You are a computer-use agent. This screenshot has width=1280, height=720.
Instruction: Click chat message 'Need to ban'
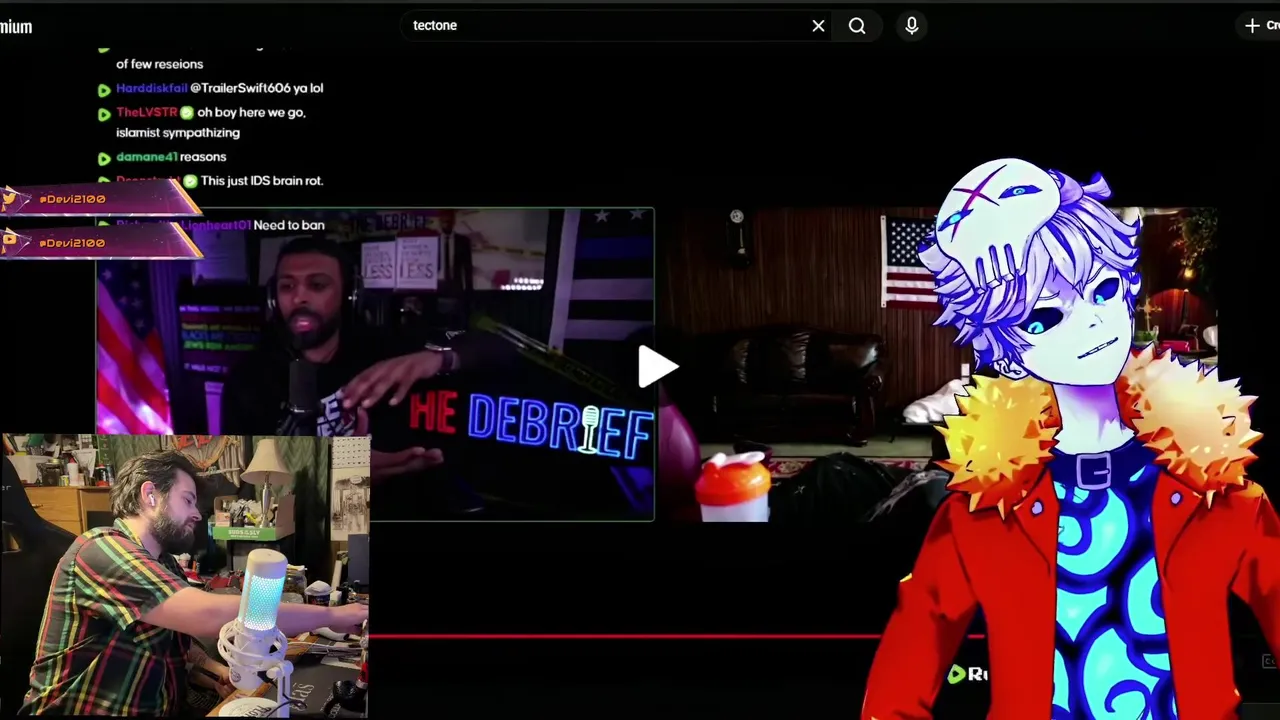point(289,225)
